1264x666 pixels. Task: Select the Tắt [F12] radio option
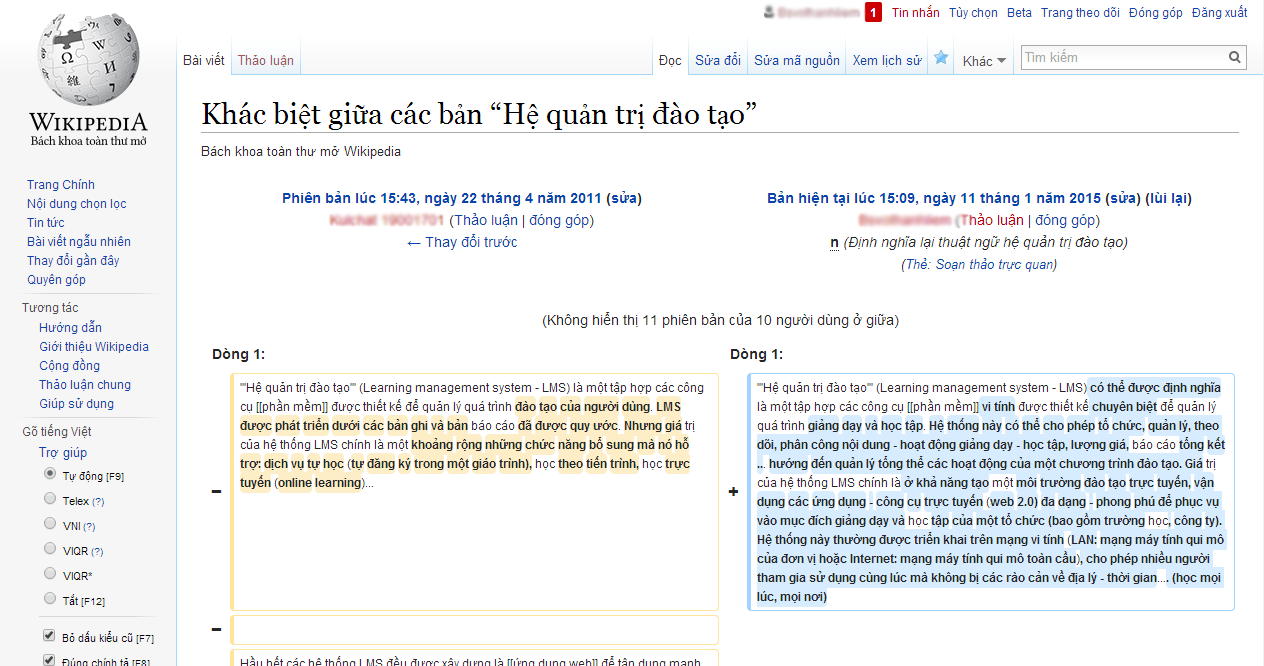50,599
